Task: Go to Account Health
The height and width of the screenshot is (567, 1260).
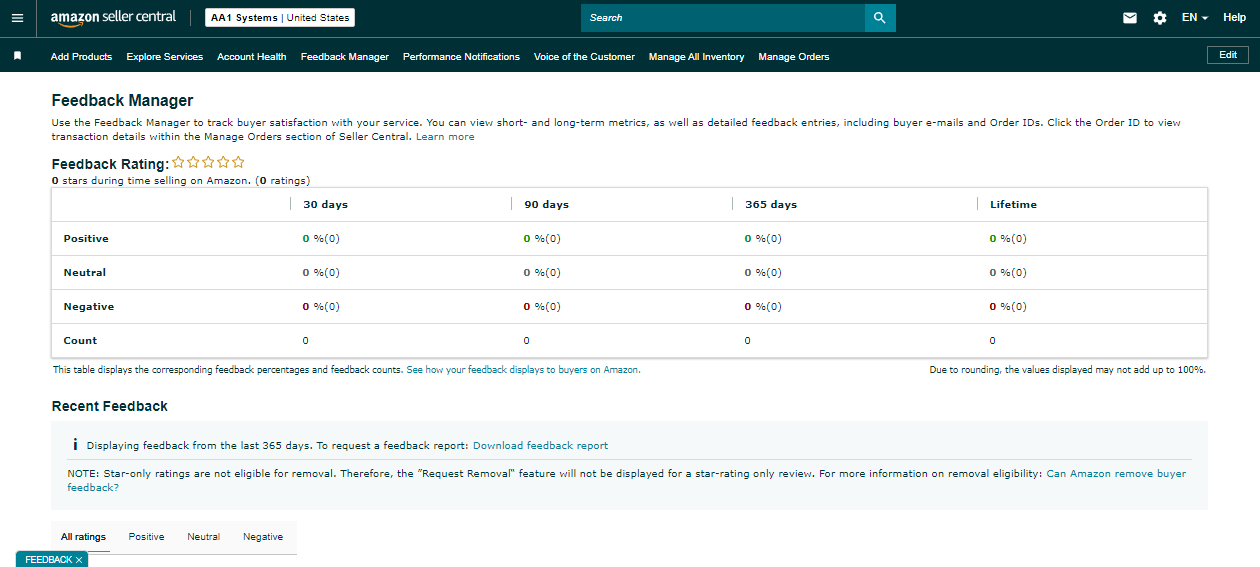Action: coord(252,57)
